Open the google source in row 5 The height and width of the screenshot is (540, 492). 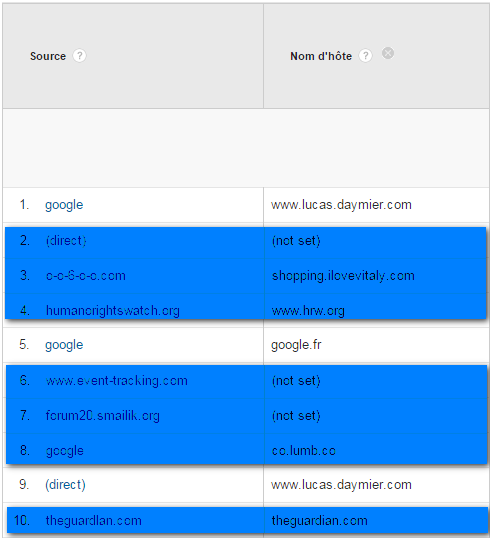64,345
